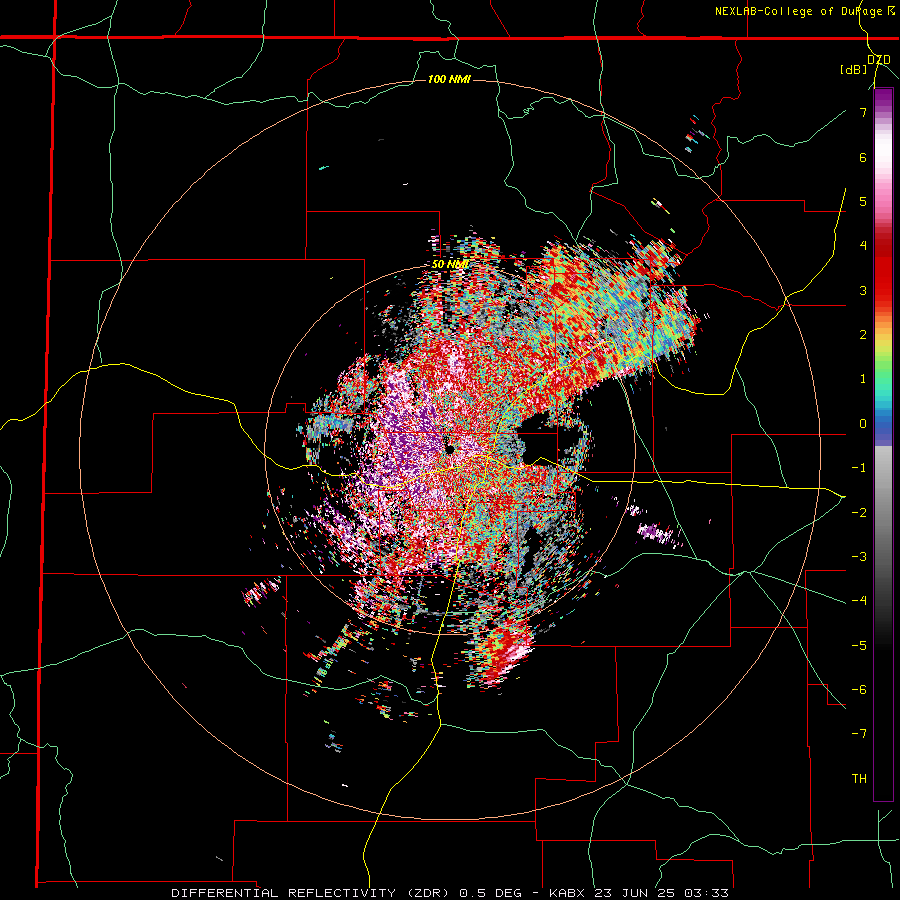Image resolution: width=900 pixels, height=900 pixels.
Task: Click the 7 value on color scale
Action: point(863,112)
